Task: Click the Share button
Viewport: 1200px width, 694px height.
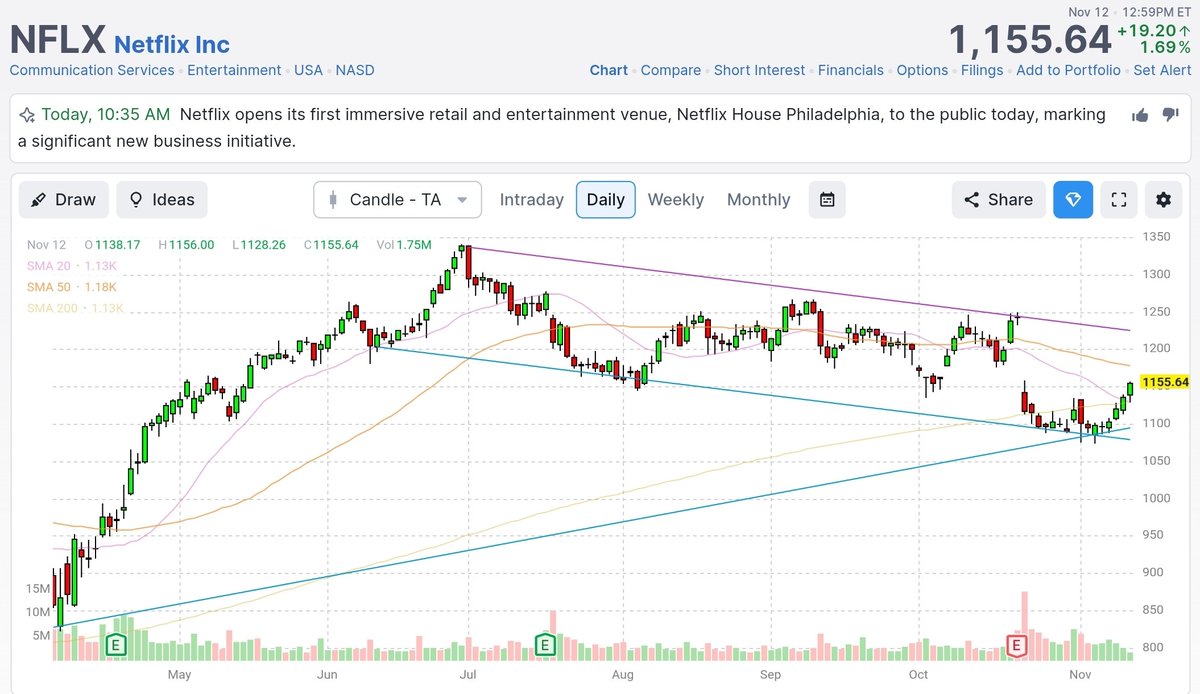Action: (999, 199)
